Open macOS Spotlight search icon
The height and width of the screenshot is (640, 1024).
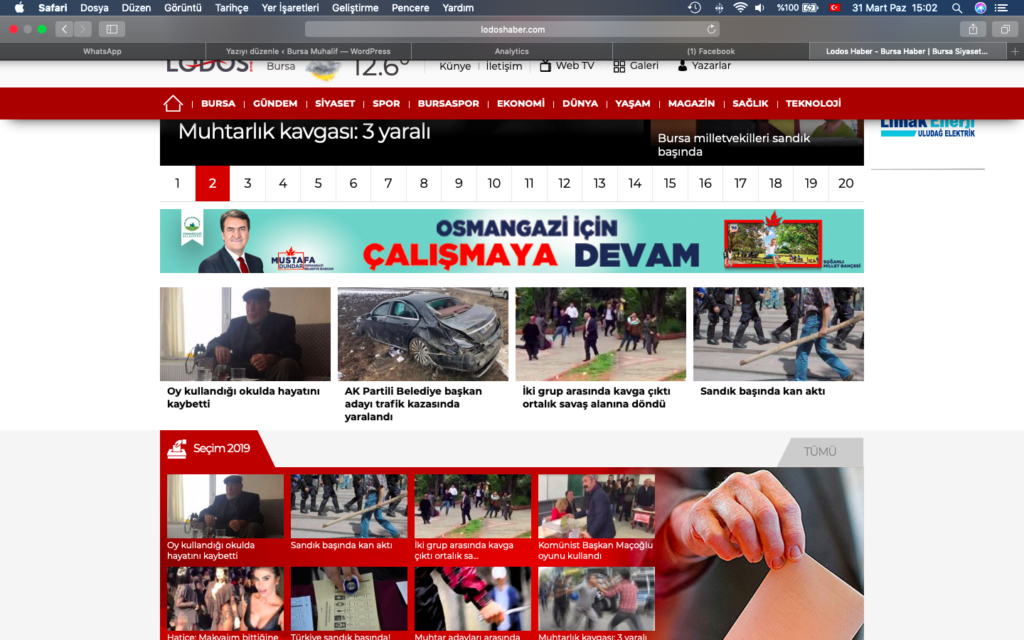957,8
